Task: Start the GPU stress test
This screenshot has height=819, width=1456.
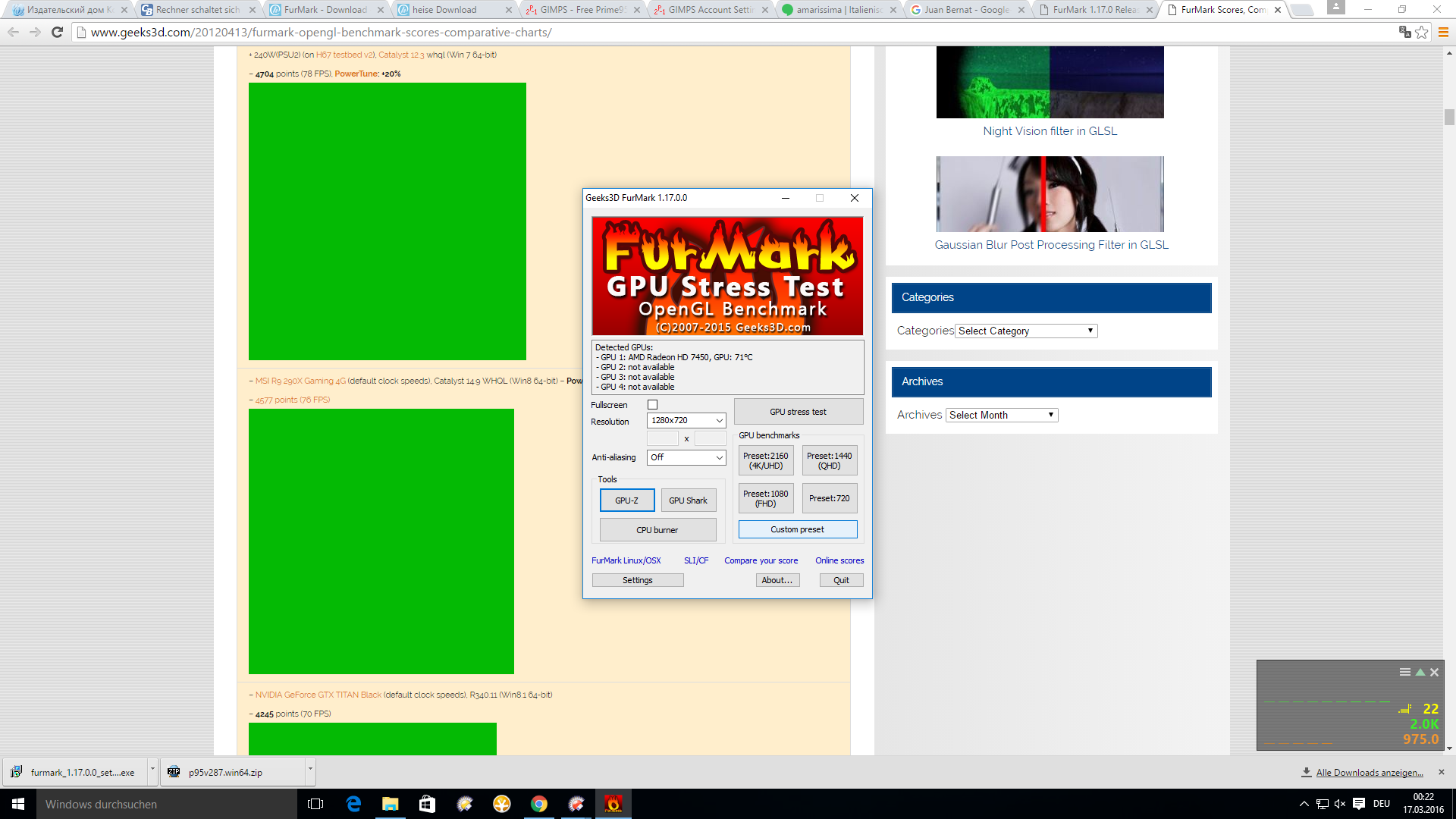Action: click(798, 412)
